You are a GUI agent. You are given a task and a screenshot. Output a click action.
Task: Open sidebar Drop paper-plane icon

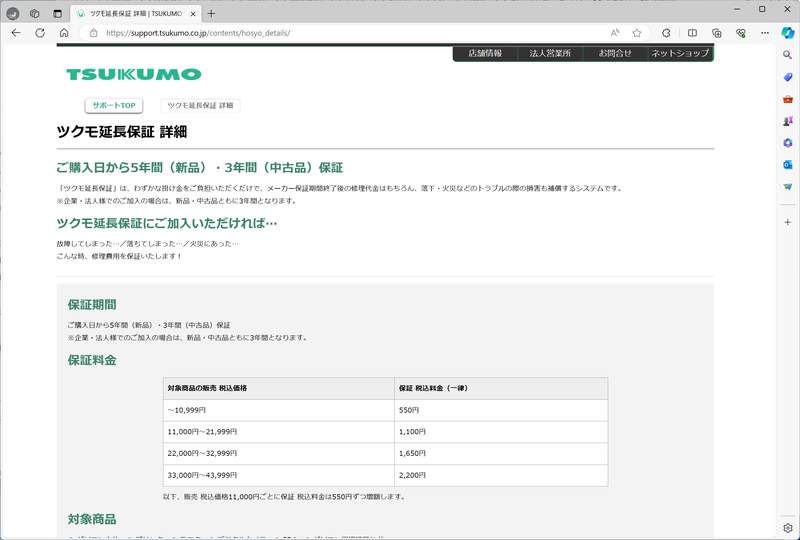coord(788,187)
